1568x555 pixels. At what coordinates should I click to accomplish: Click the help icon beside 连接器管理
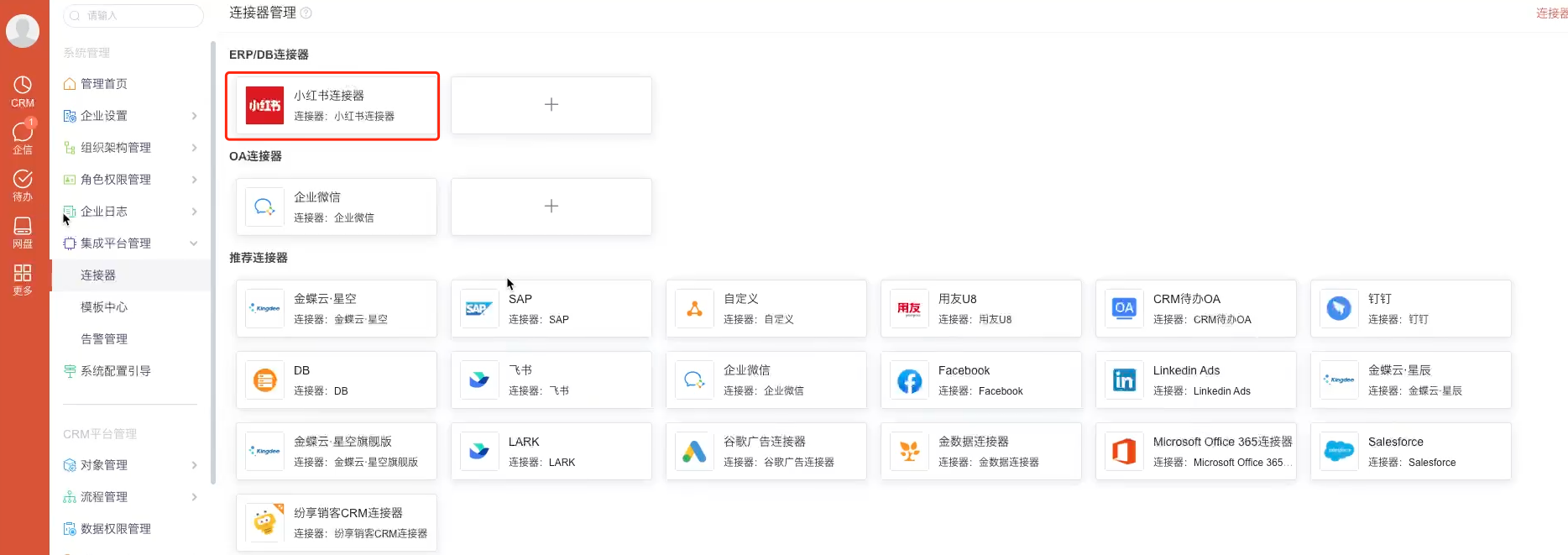pyautogui.click(x=306, y=13)
